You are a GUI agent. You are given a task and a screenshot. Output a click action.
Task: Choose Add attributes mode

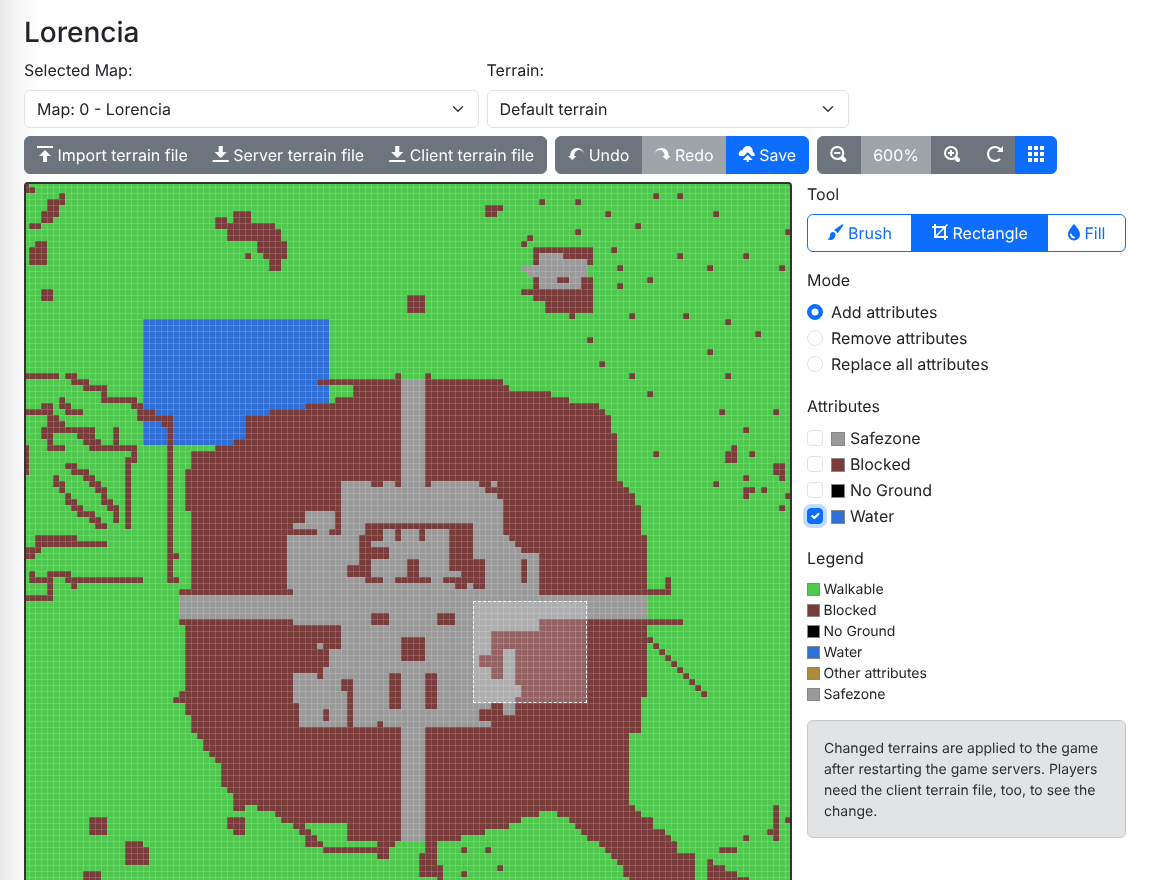(x=815, y=312)
